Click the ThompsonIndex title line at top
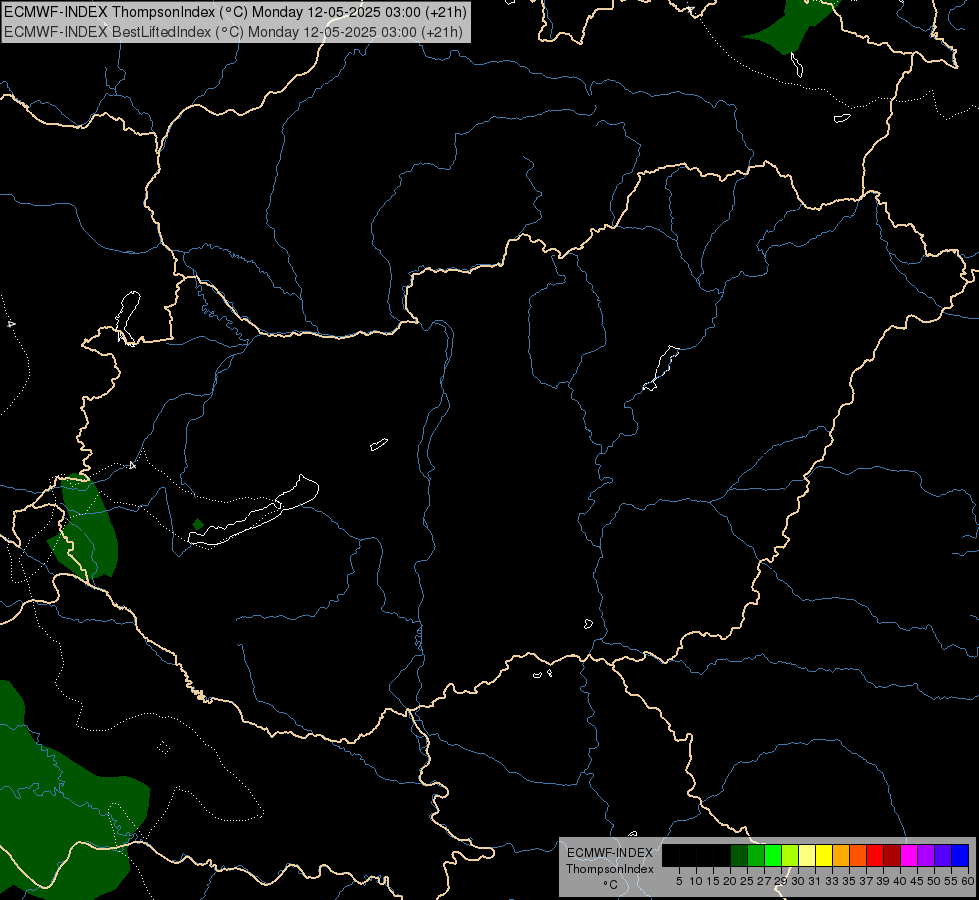Viewport: 979px width, 900px height. click(235, 12)
